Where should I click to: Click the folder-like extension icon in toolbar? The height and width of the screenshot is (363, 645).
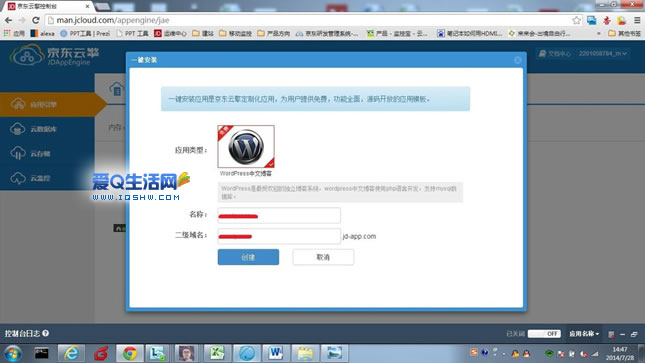(x=622, y=20)
